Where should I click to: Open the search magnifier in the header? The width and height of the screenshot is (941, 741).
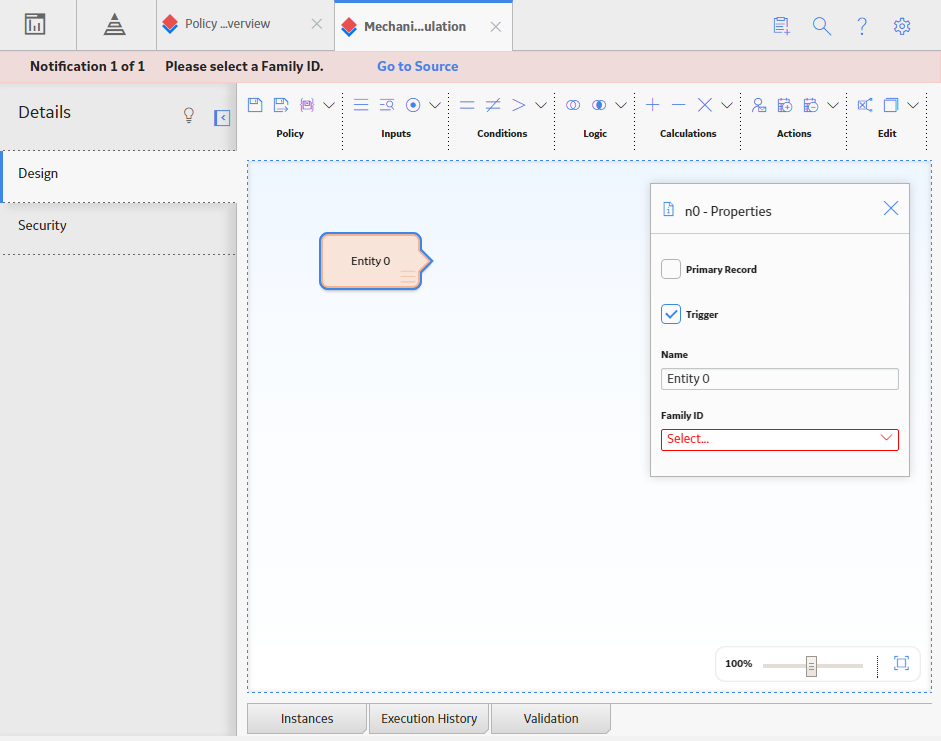tap(822, 26)
